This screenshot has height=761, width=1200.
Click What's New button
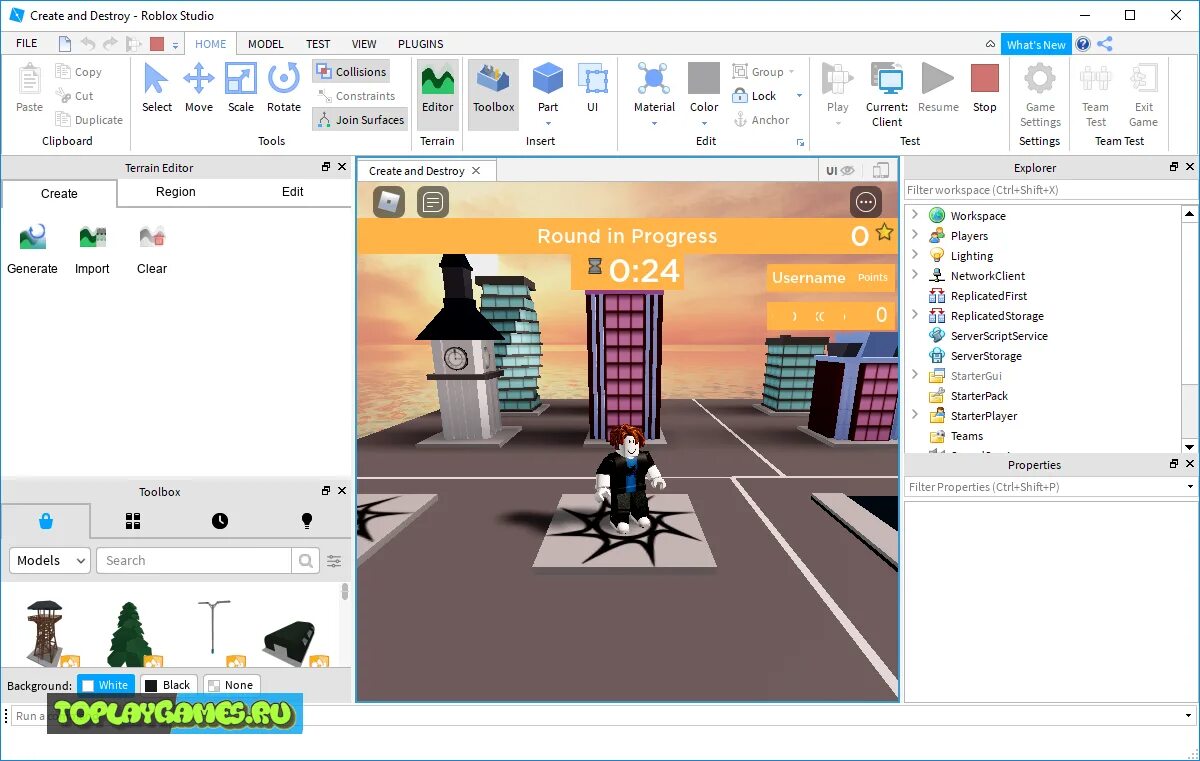click(1036, 44)
